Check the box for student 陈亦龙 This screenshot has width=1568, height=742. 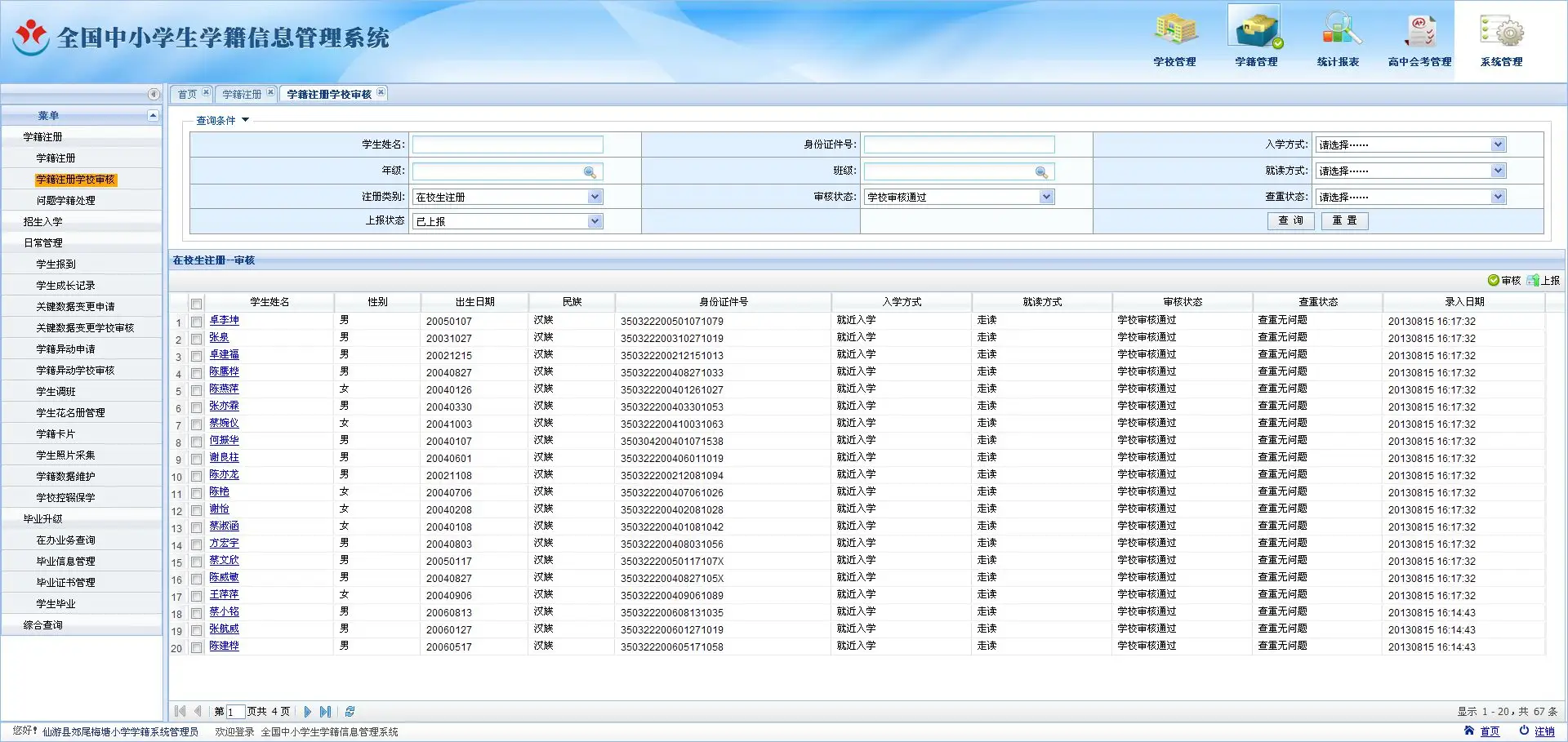coord(196,476)
